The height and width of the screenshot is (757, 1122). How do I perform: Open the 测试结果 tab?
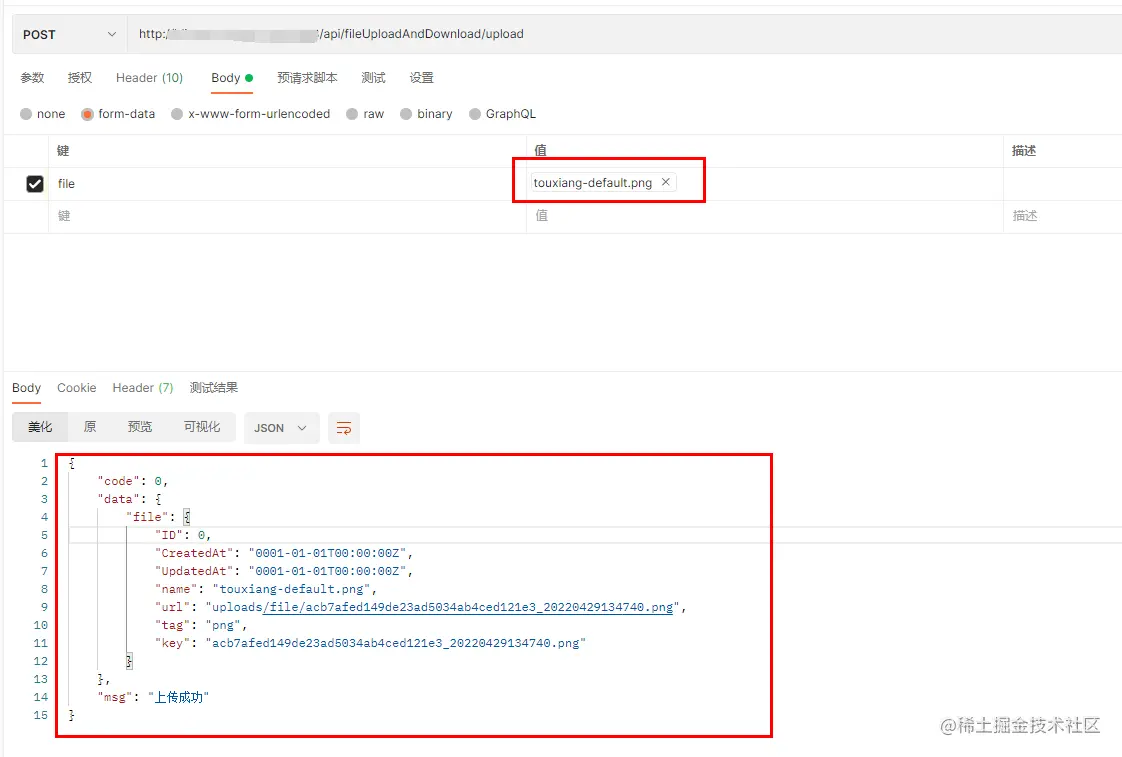pos(213,388)
